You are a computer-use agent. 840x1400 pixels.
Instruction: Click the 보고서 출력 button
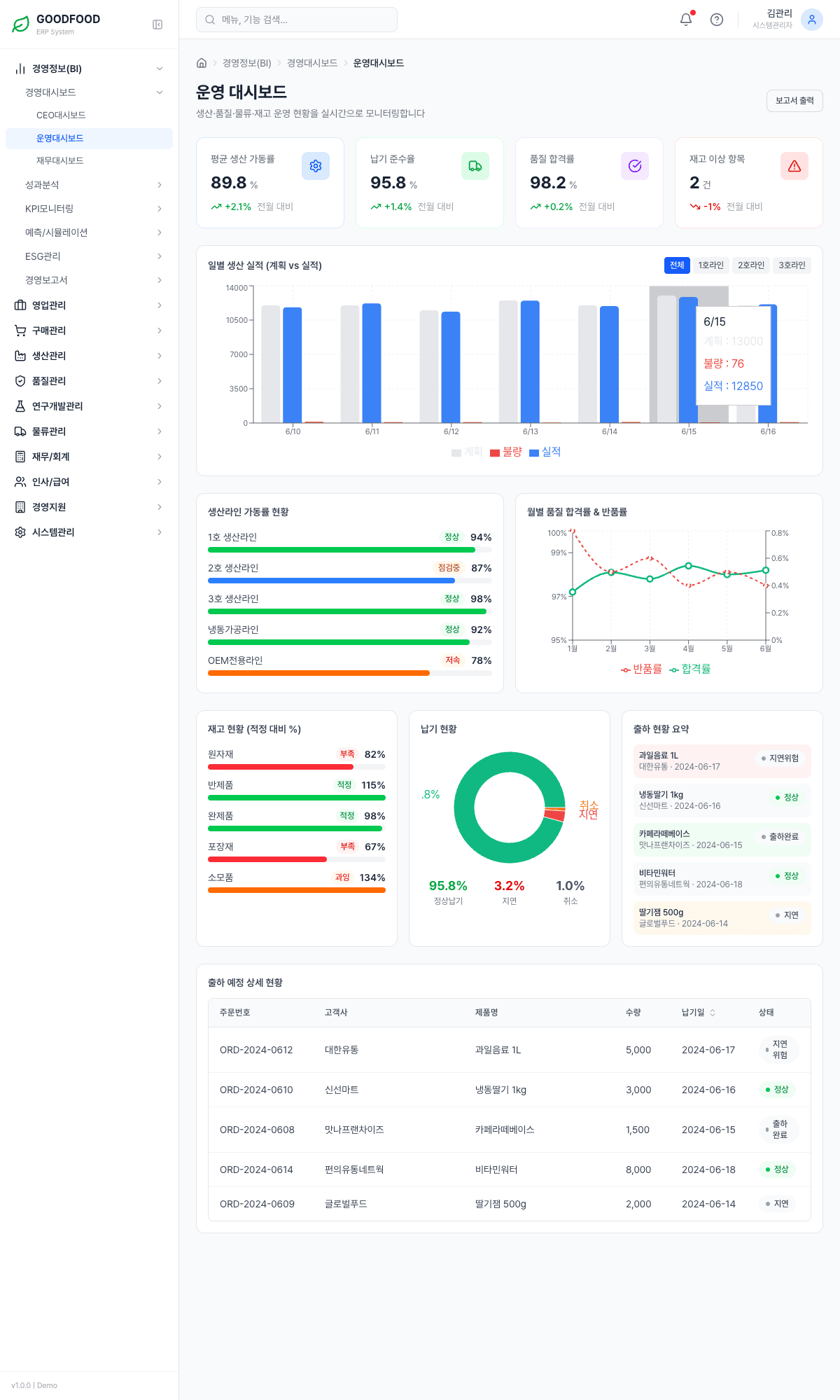pyautogui.click(x=794, y=101)
